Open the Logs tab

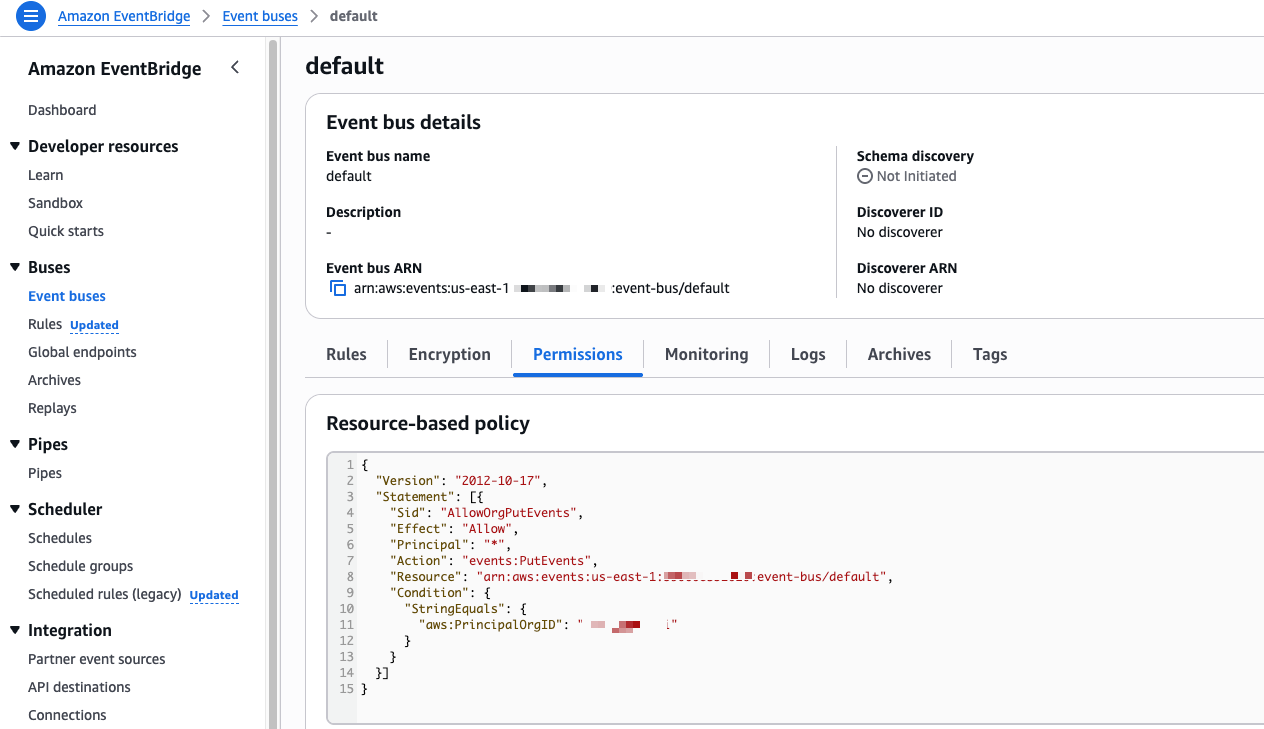[808, 354]
